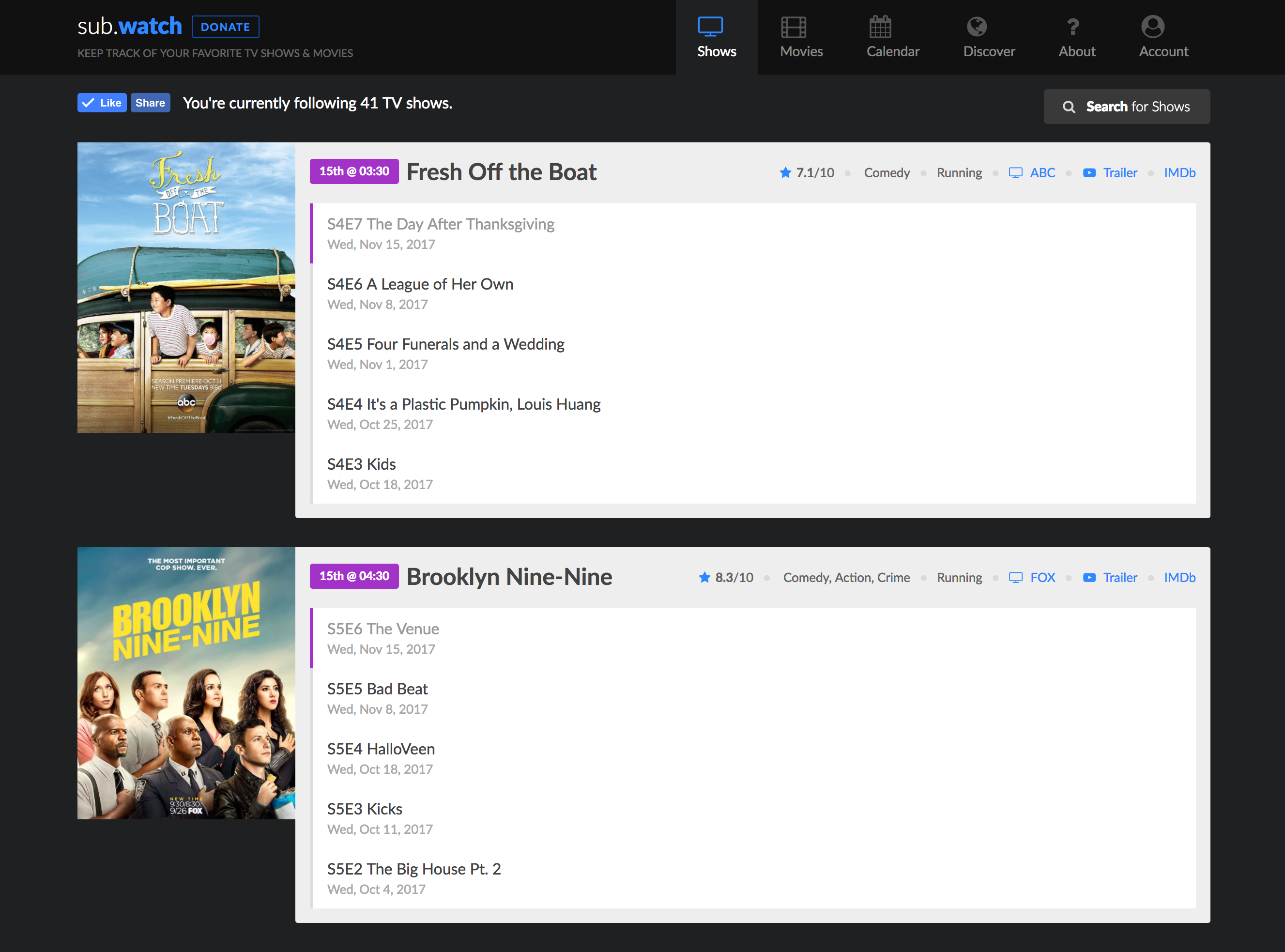Click the Brooklyn Nine-Nine poster image
The width and height of the screenshot is (1285, 952).
(x=186, y=682)
